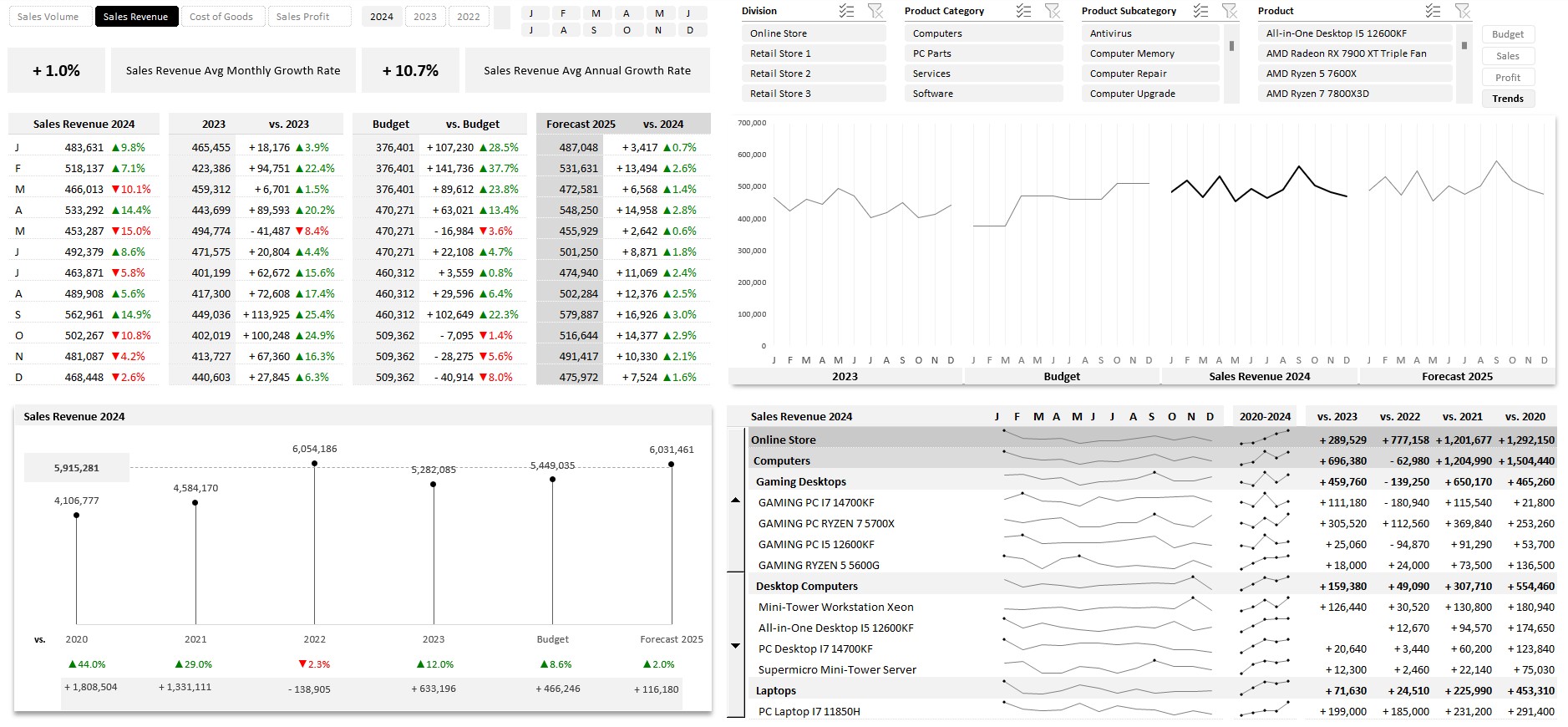Click the down arrow beside PC Desktop I7 14700KF
Screen dimensions: 1568x727
pos(735,646)
